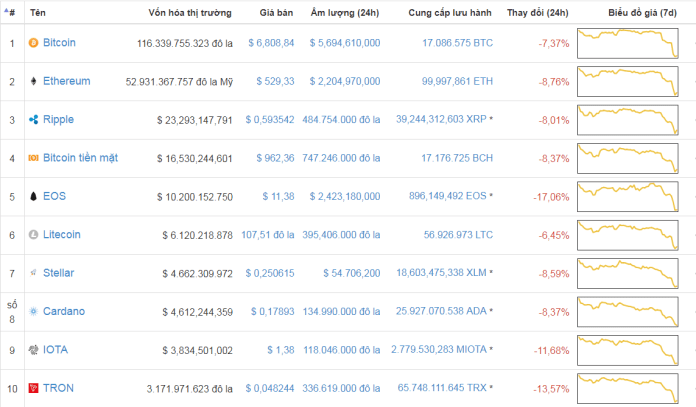Sort the table by Giá bán header
Image resolution: width=696 pixels, height=407 pixels.
276,13
